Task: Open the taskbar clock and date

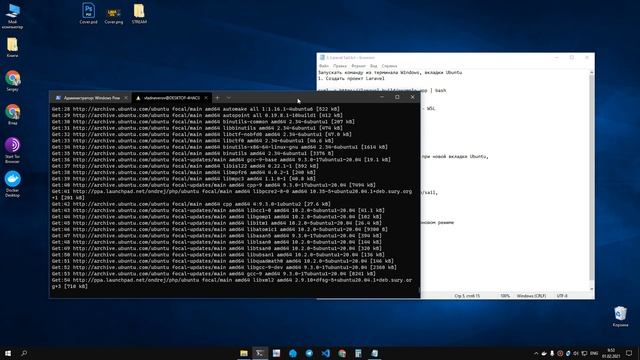Action: point(611,353)
